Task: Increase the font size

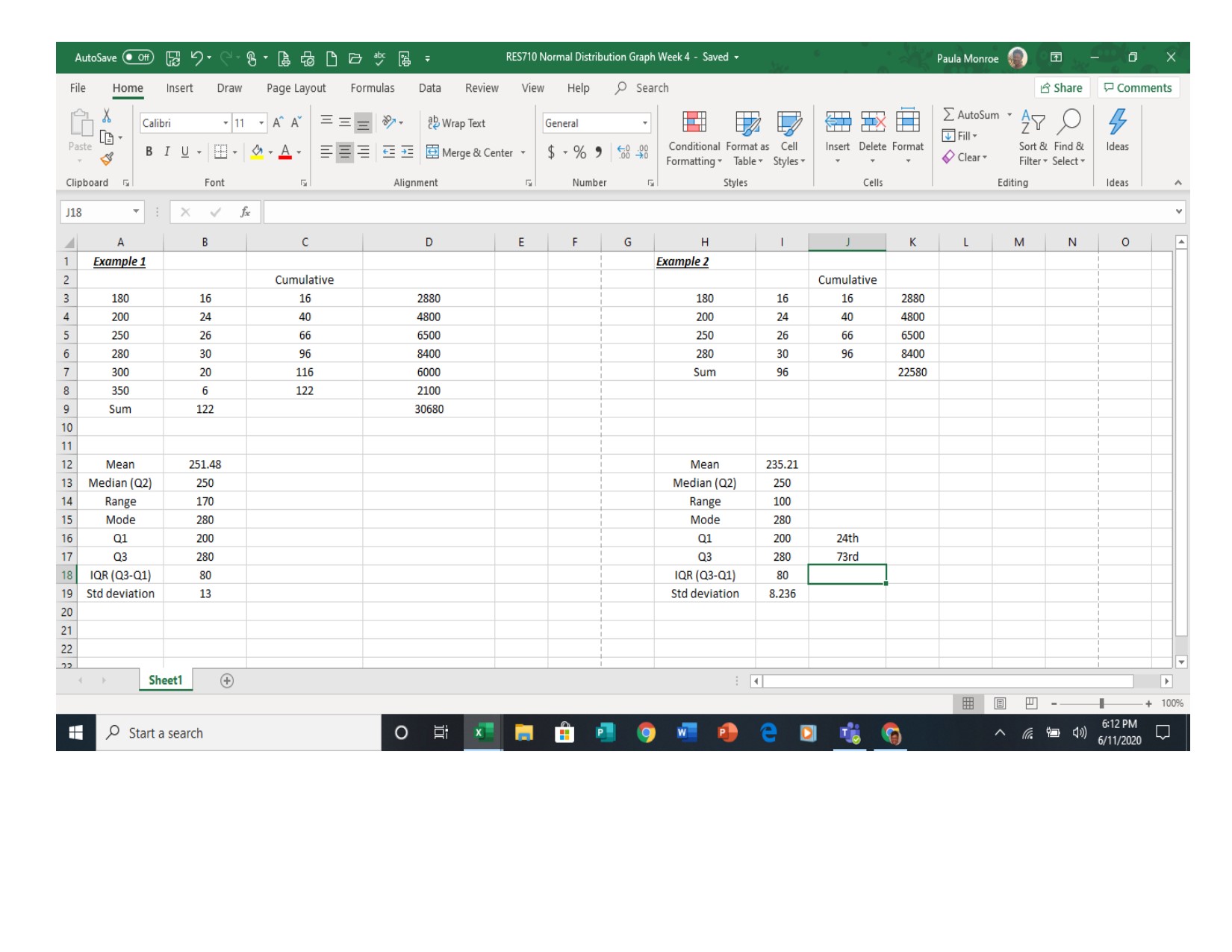Action: pyautogui.click(x=278, y=122)
